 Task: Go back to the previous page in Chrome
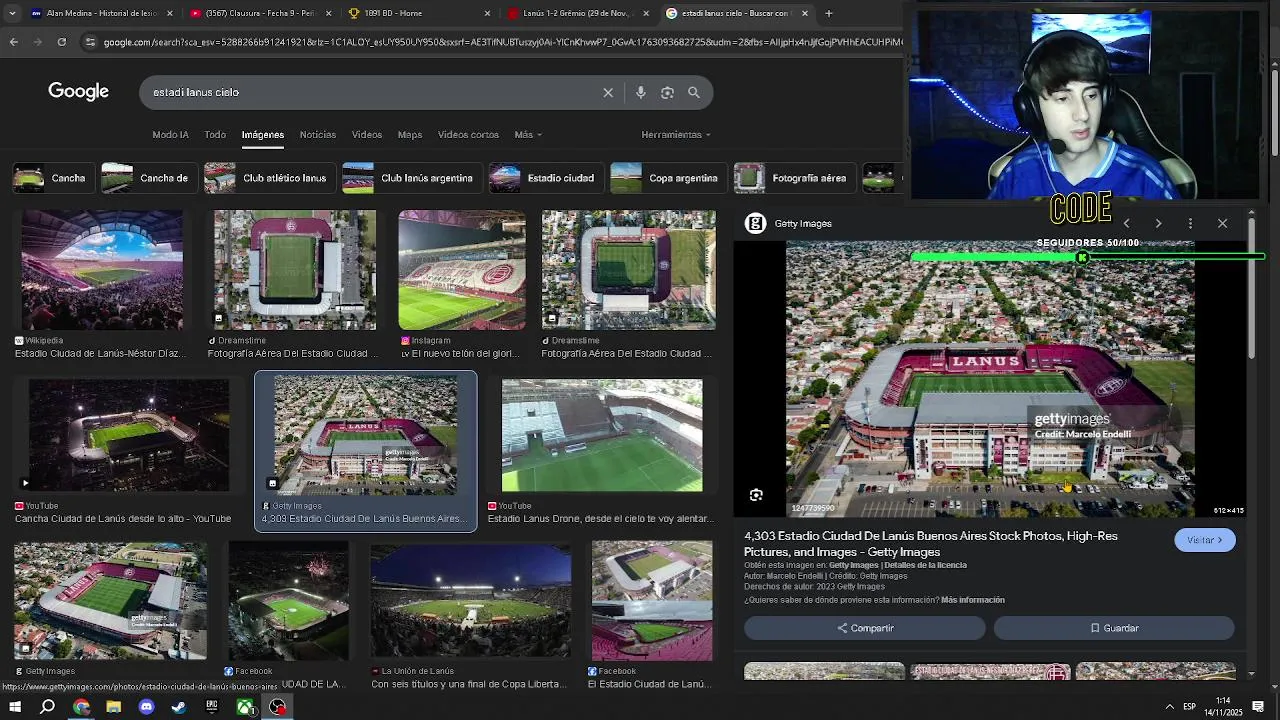(14, 42)
